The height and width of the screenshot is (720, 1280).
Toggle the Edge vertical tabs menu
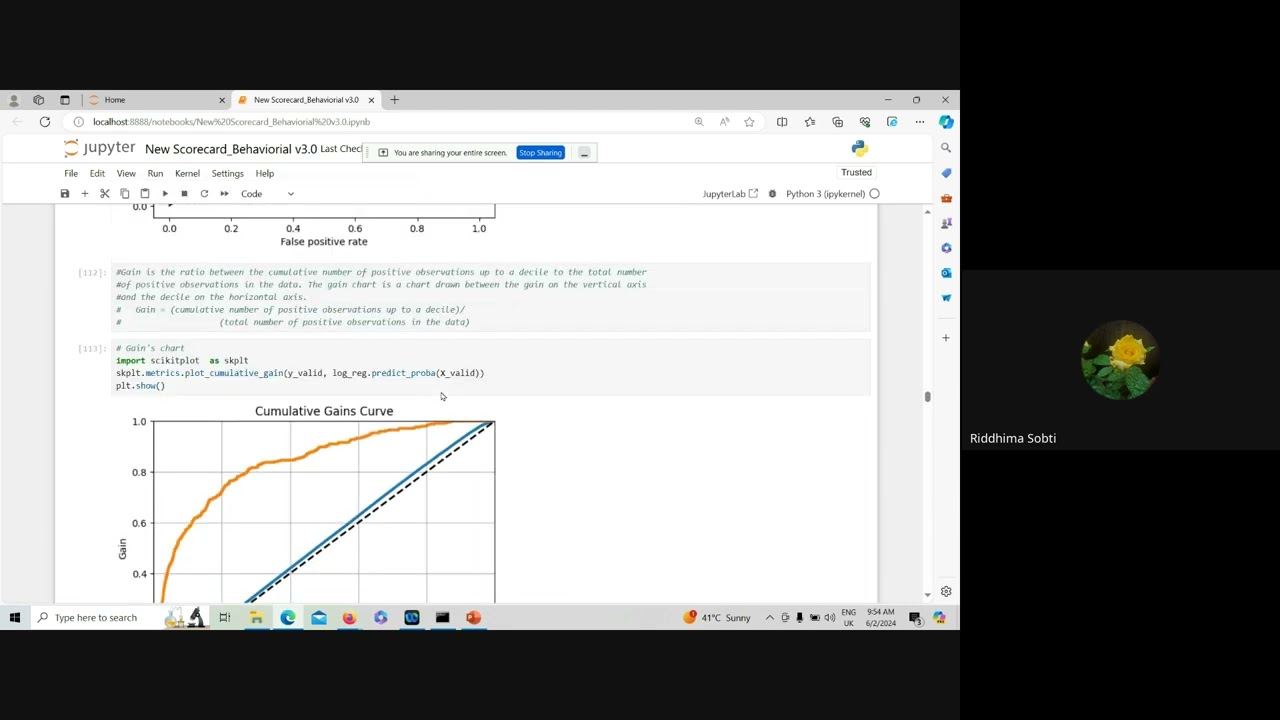65,100
